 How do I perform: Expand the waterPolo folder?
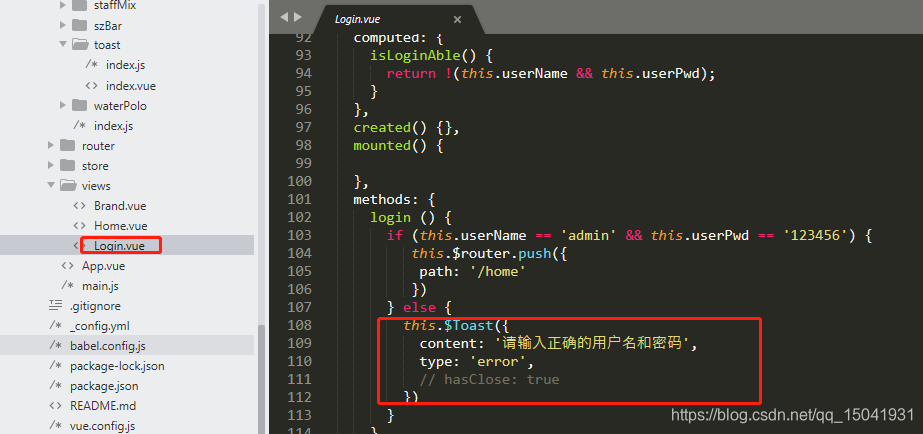tap(63, 105)
